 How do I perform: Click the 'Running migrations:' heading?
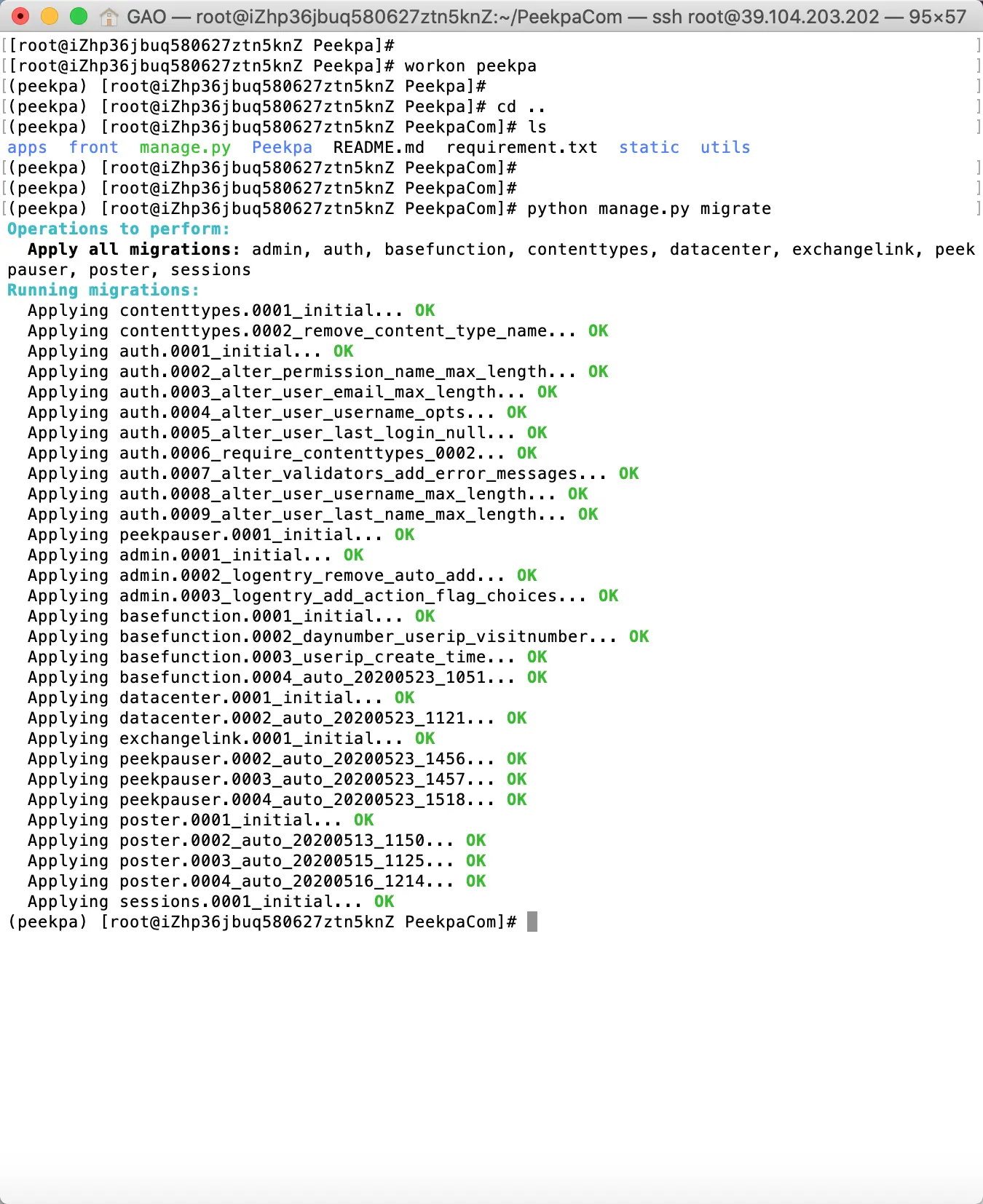click(103, 290)
